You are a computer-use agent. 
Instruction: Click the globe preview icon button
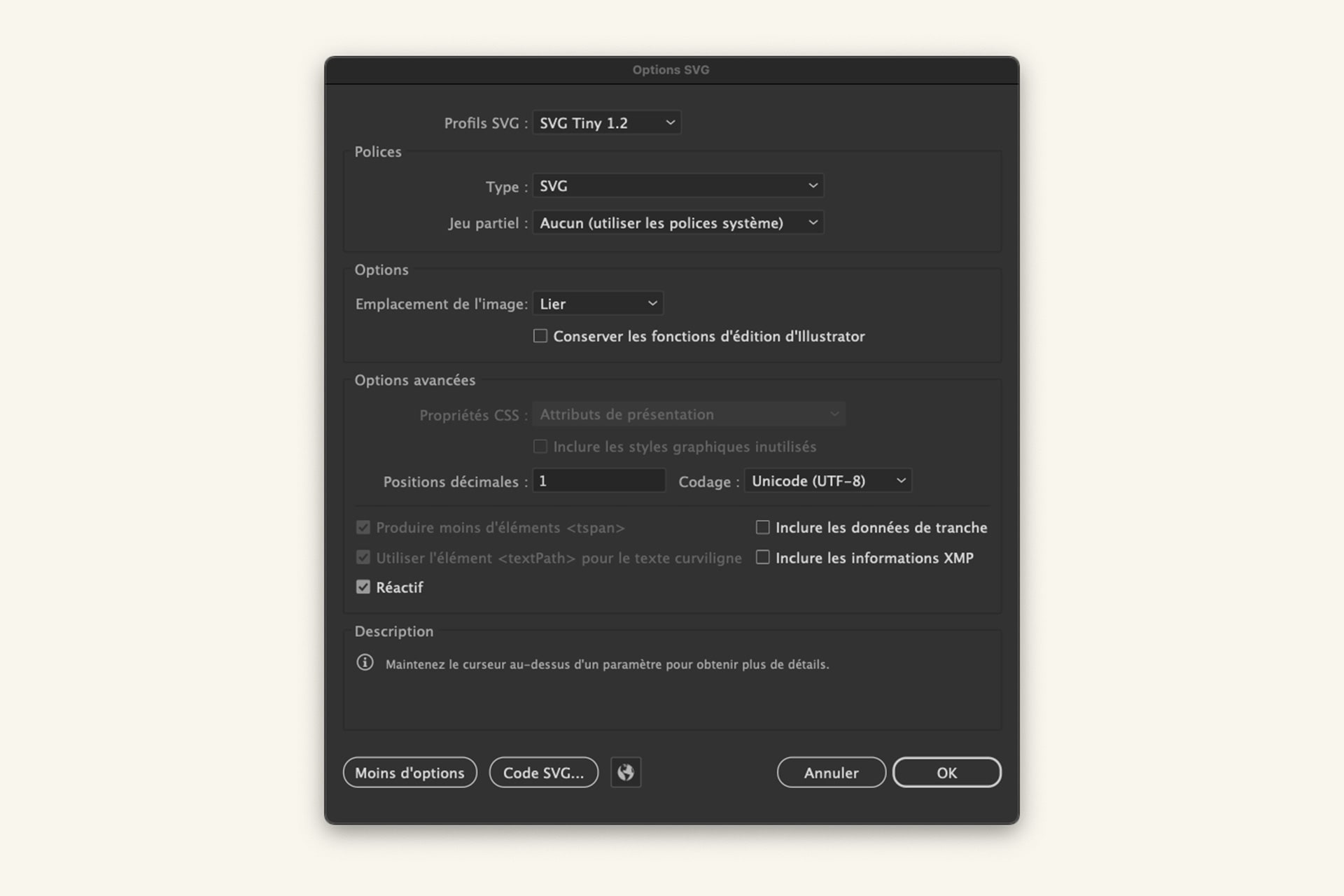pos(626,772)
